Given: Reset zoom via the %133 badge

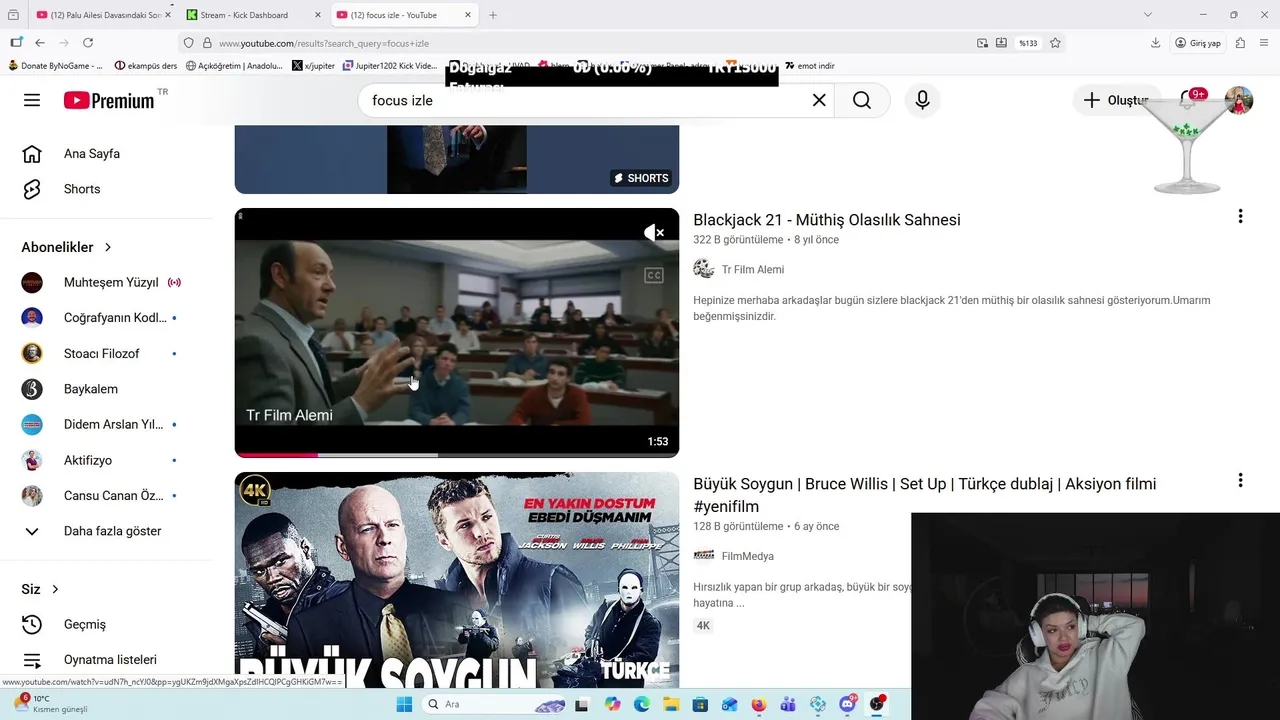Looking at the screenshot, I should [1028, 43].
